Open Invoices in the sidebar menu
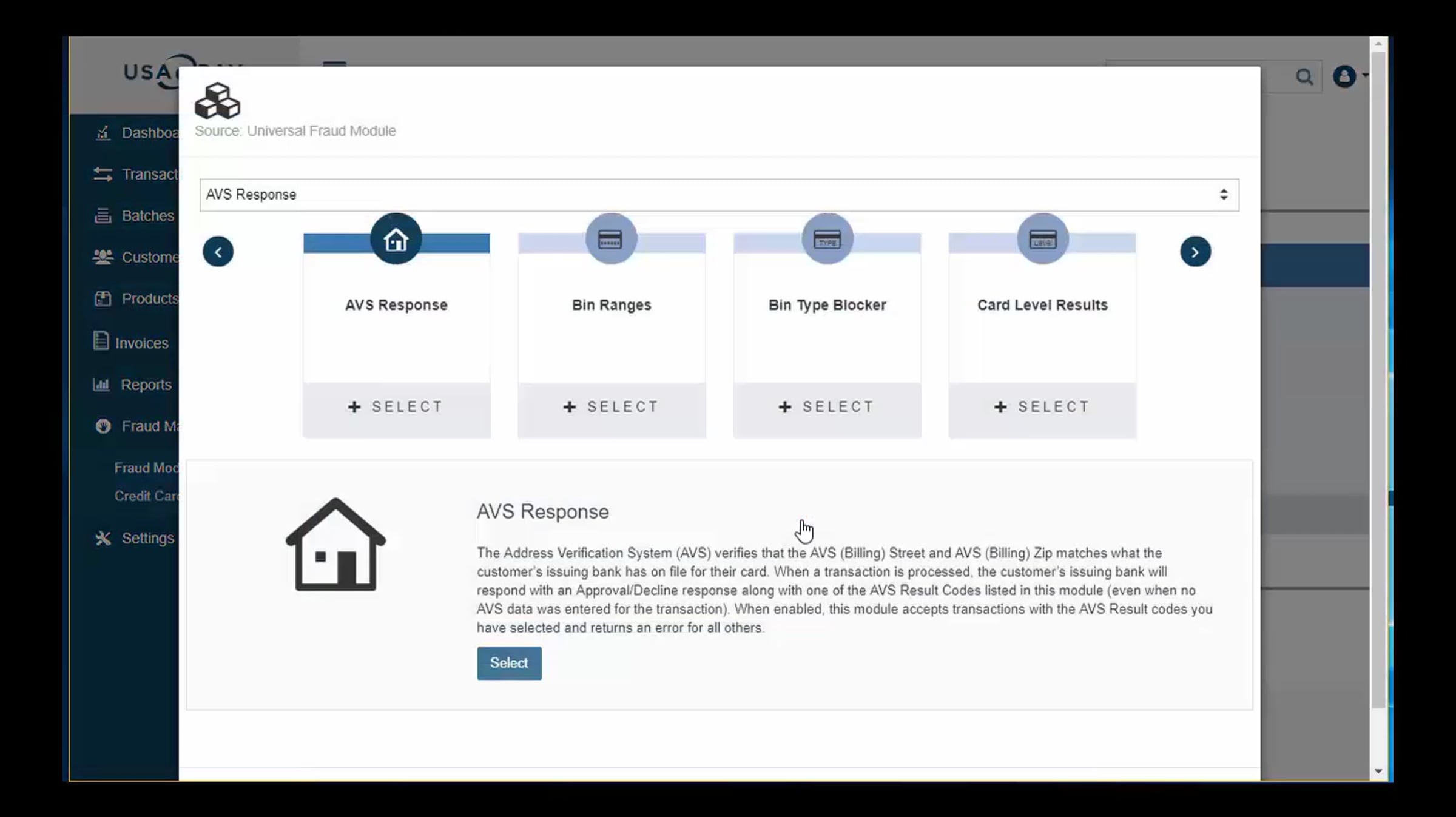The height and width of the screenshot is (817, 1456). [141, 343]
